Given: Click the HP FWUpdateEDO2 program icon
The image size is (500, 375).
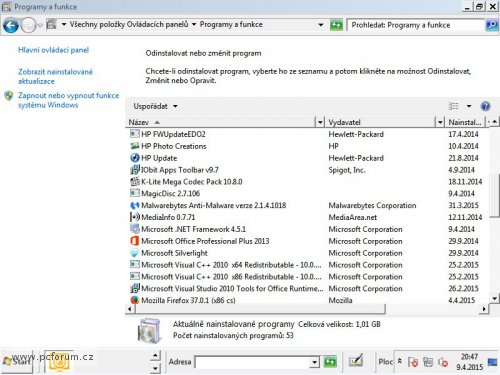Looking at the screenshot, I should (x=135, y=134).
